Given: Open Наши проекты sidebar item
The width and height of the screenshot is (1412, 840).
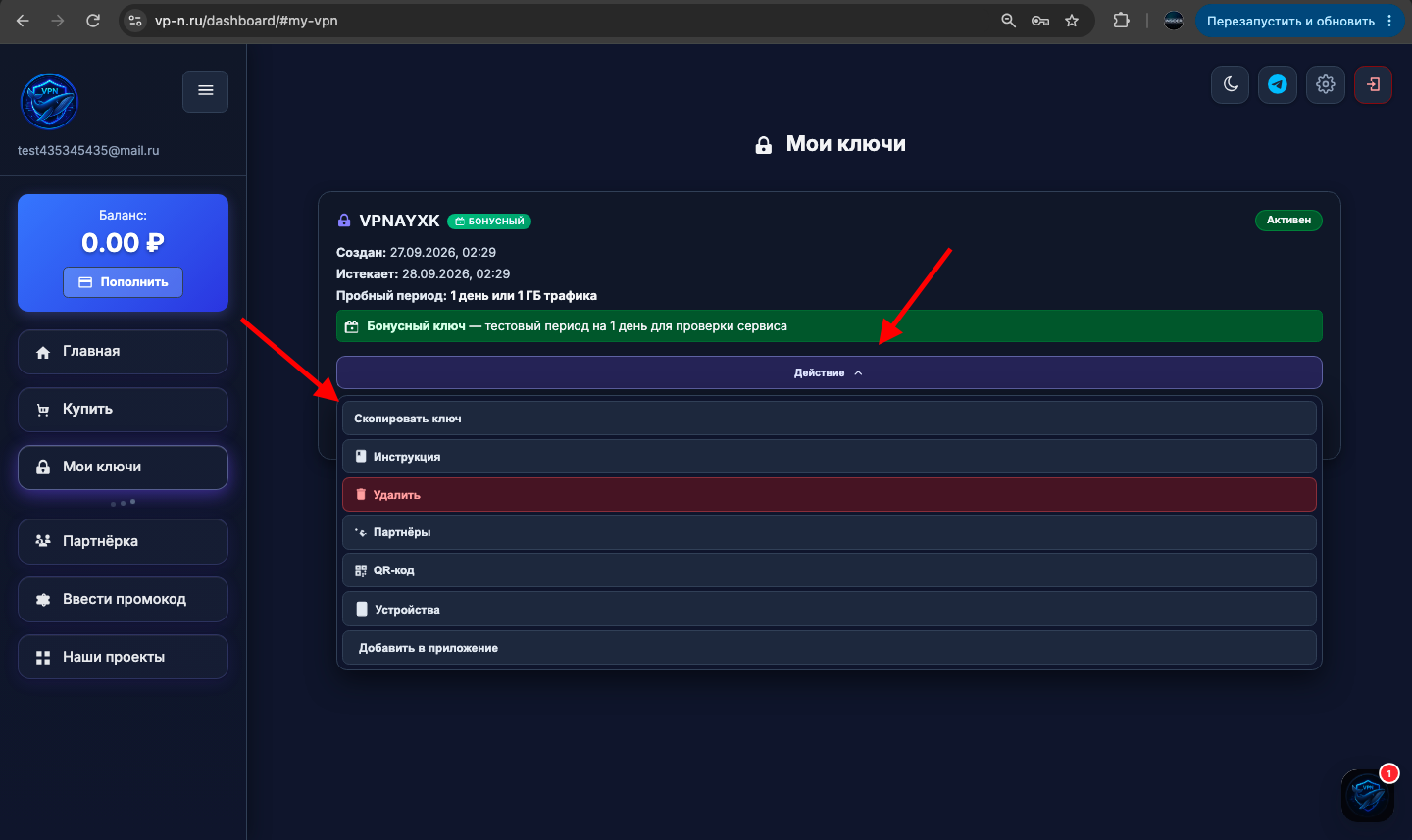Looking at the screenshot, I should [x=123, y=657].
